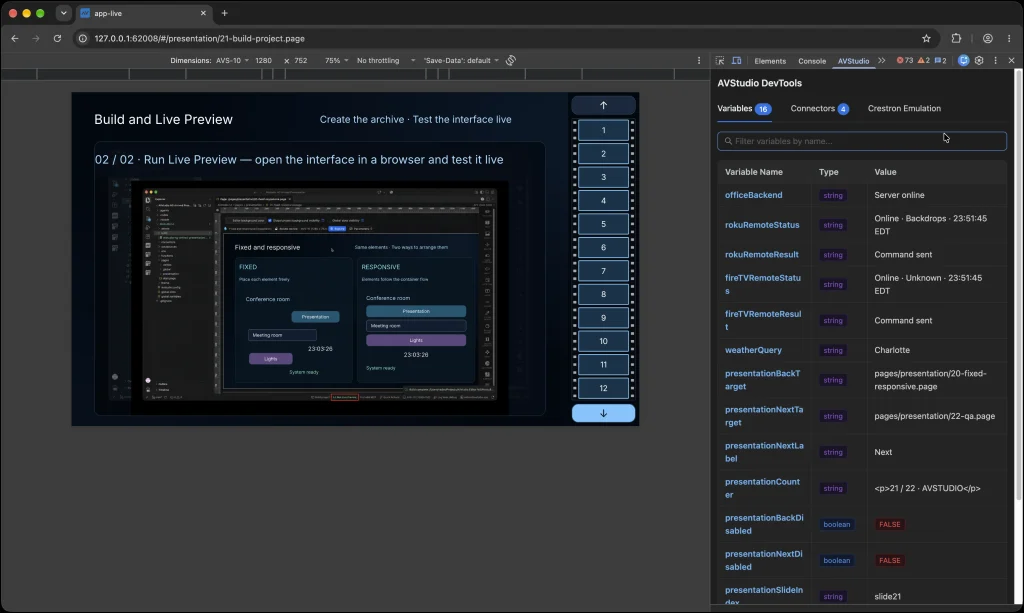Open the 75% zoom dropdown
This screenshot has width=1024, height=613.
click(336, 61)
